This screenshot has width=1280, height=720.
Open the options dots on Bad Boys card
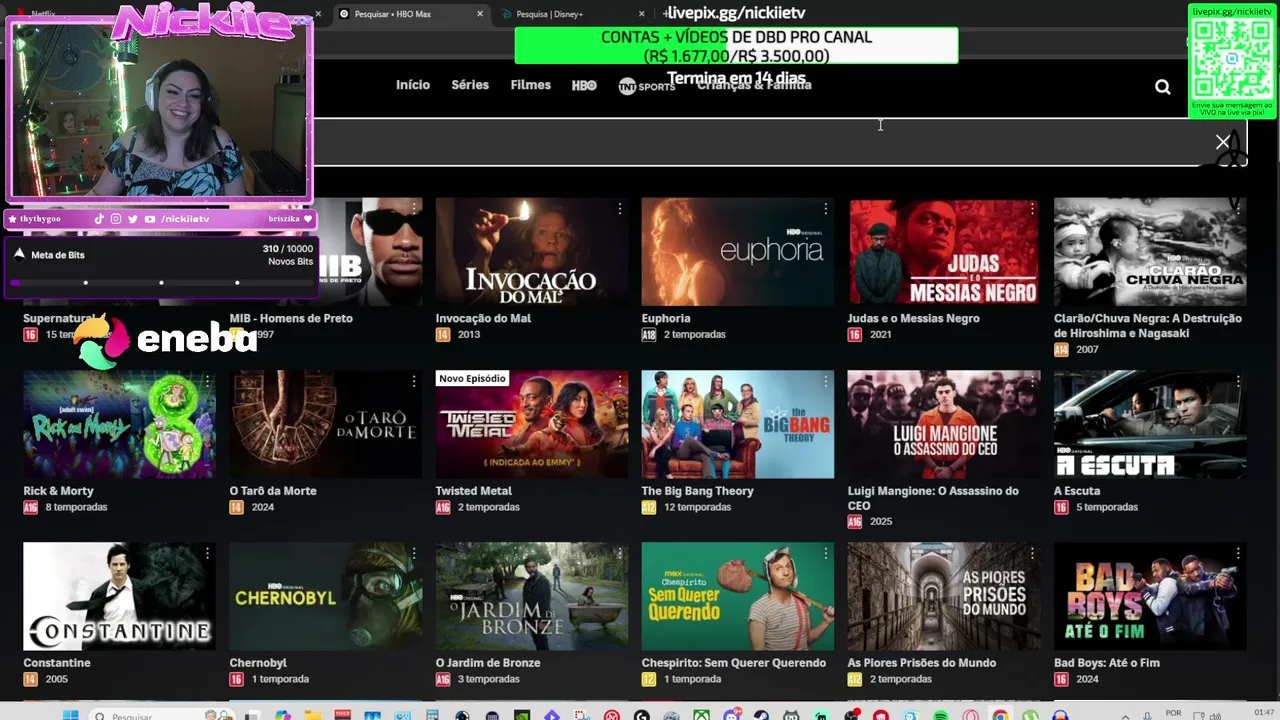pyautogui.click(x=1238, y=553)
